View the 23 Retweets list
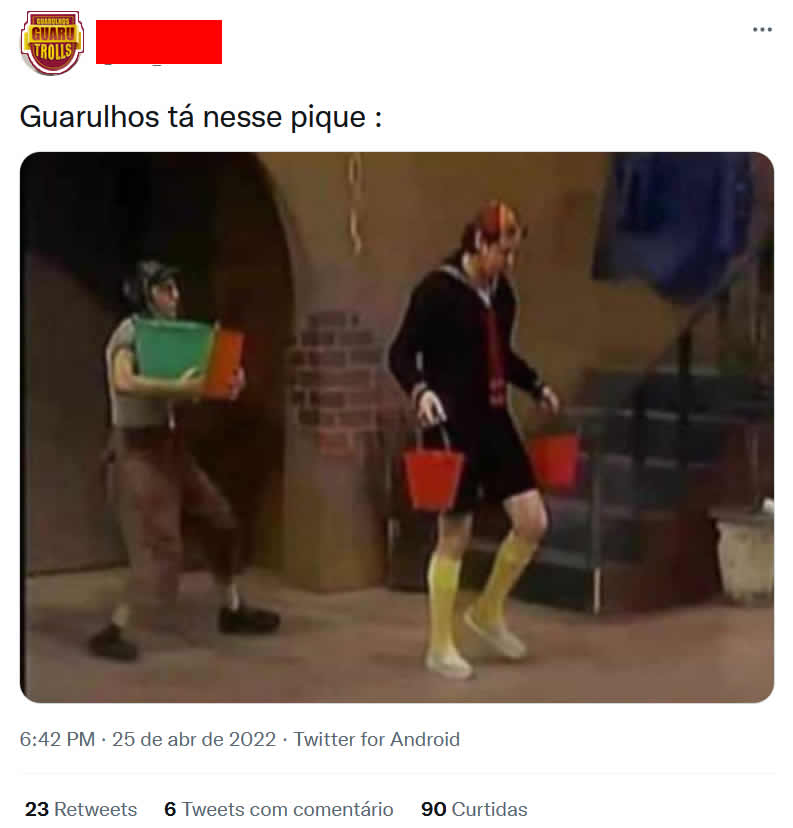The width and height of the screenshot is (793, 828). click(x=81, y=809)
